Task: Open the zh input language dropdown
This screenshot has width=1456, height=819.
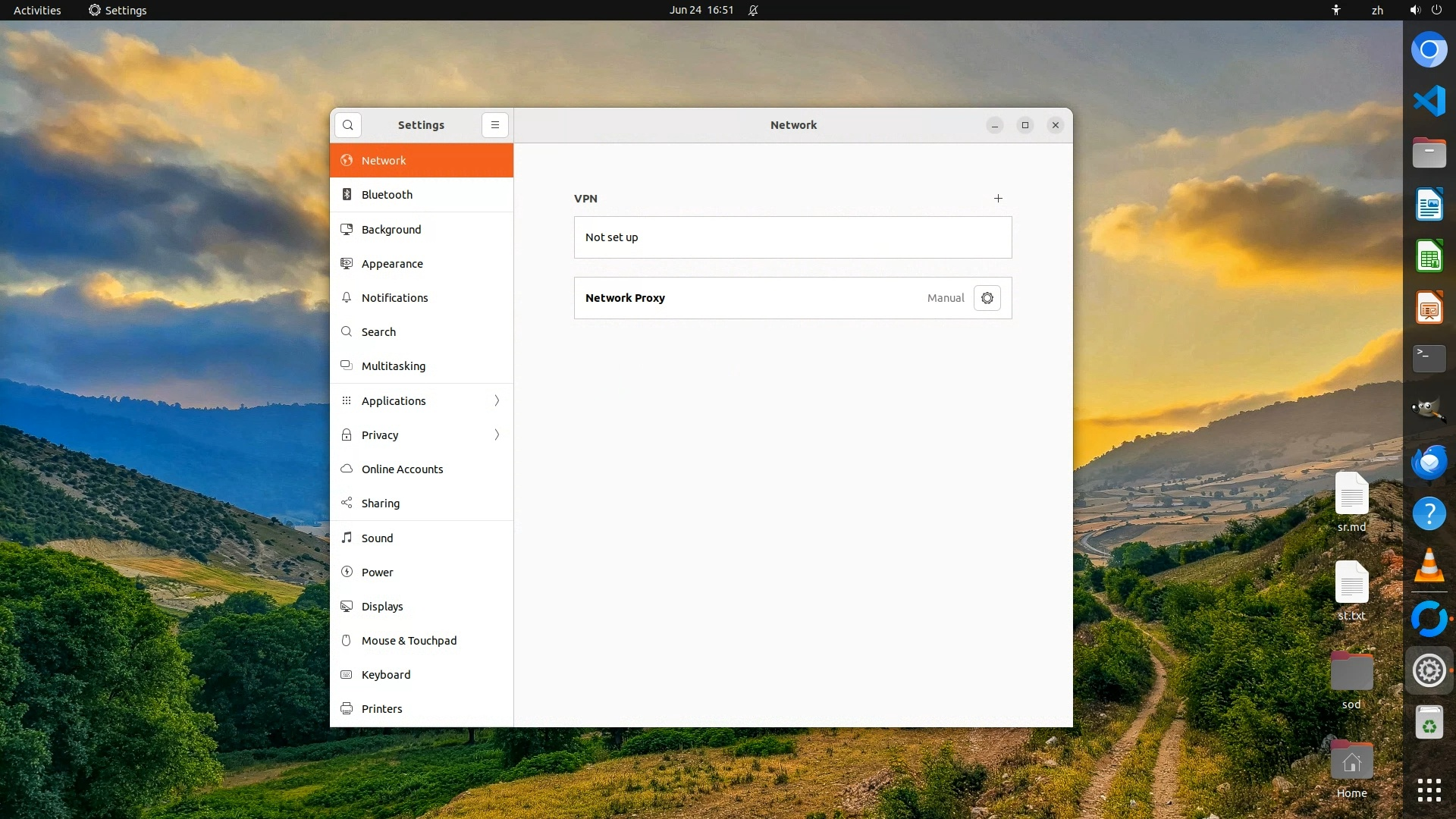Action: [x=1377, y=11]
